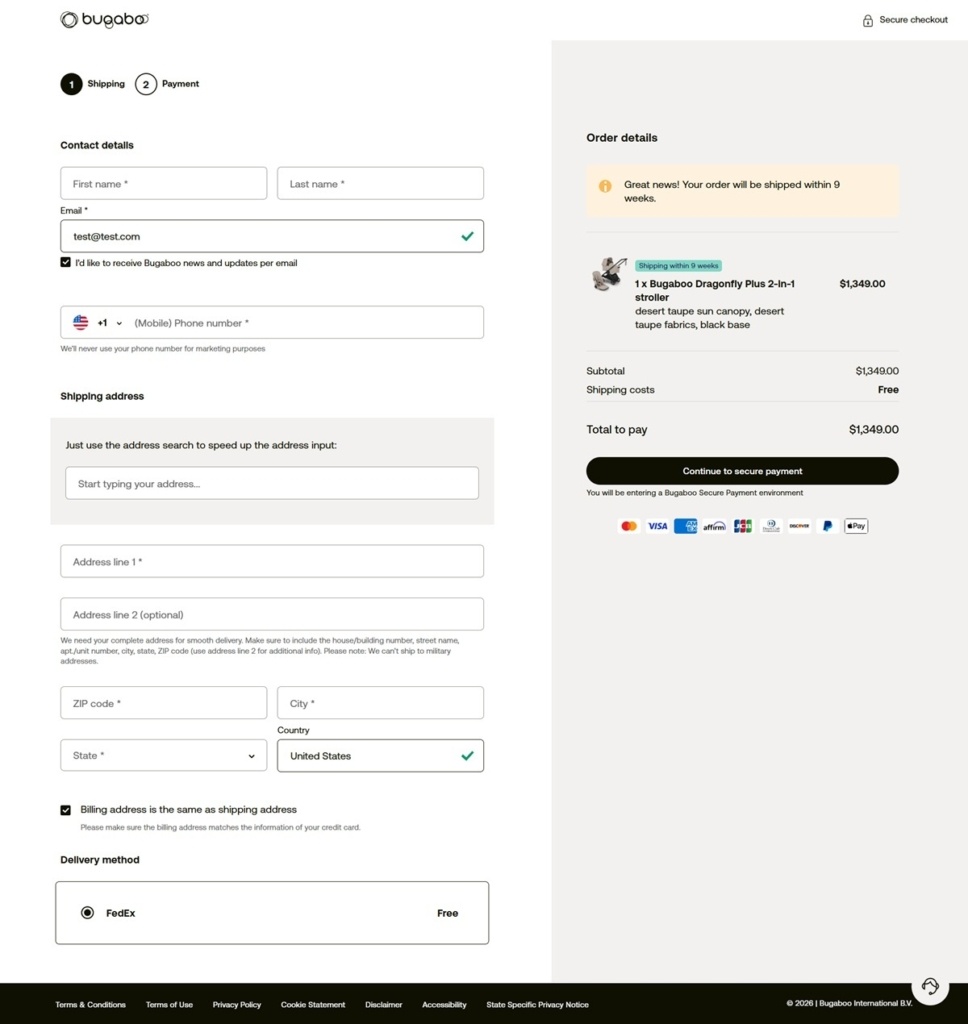Click the PayPal payment icon
Image resolution: width=968 pixels, height=1024 pixels.
tap(828, 526)
